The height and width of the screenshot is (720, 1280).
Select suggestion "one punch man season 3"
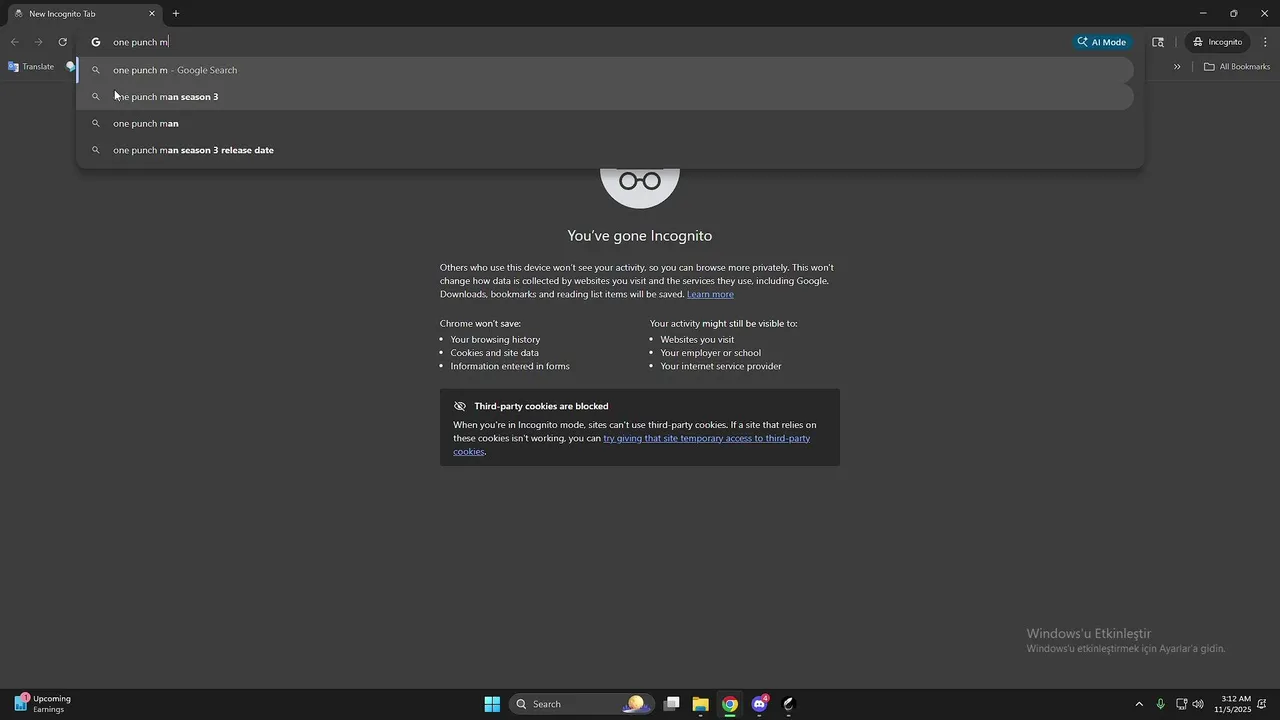[605, 97]
